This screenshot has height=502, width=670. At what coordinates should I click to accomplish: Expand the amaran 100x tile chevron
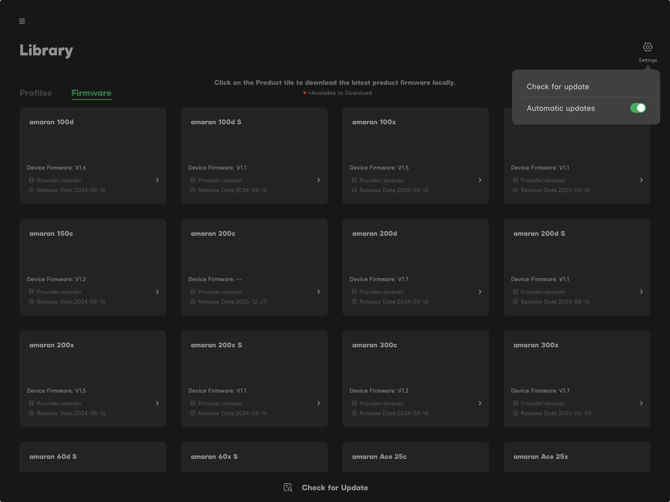(480, 180)
